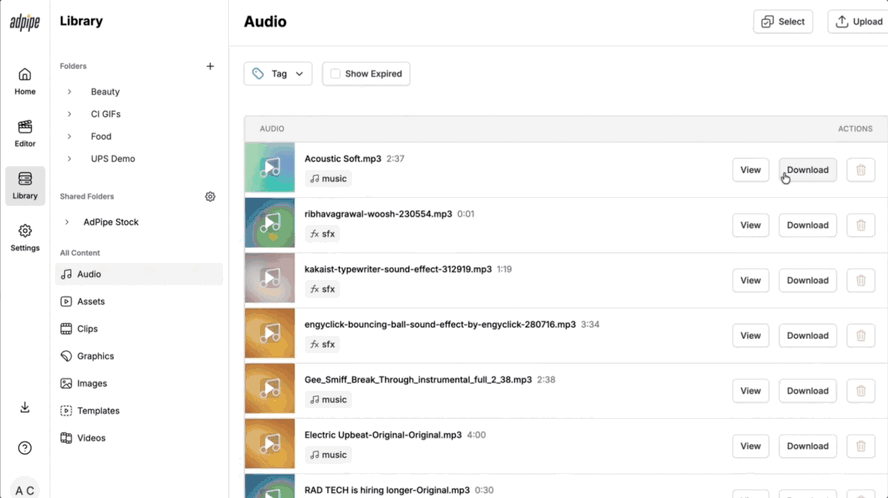Enable the Show Expired checkbox

click(x=335, y=74)
